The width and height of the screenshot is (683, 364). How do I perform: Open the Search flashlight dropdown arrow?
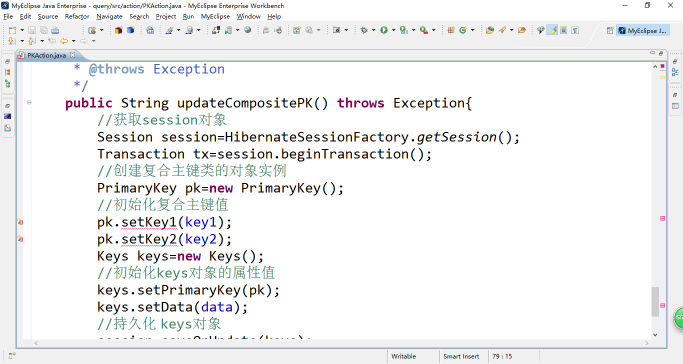511,30
